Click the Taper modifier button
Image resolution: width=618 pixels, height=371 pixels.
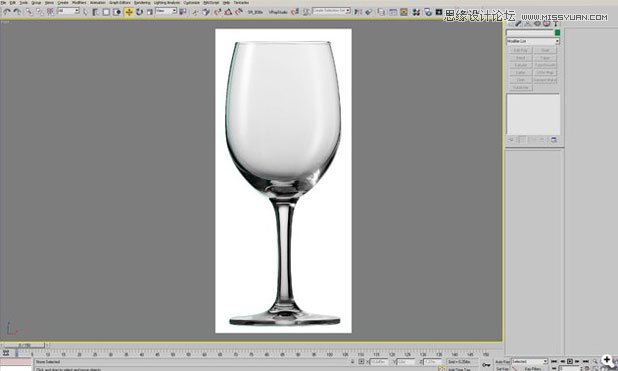point(545,58)
